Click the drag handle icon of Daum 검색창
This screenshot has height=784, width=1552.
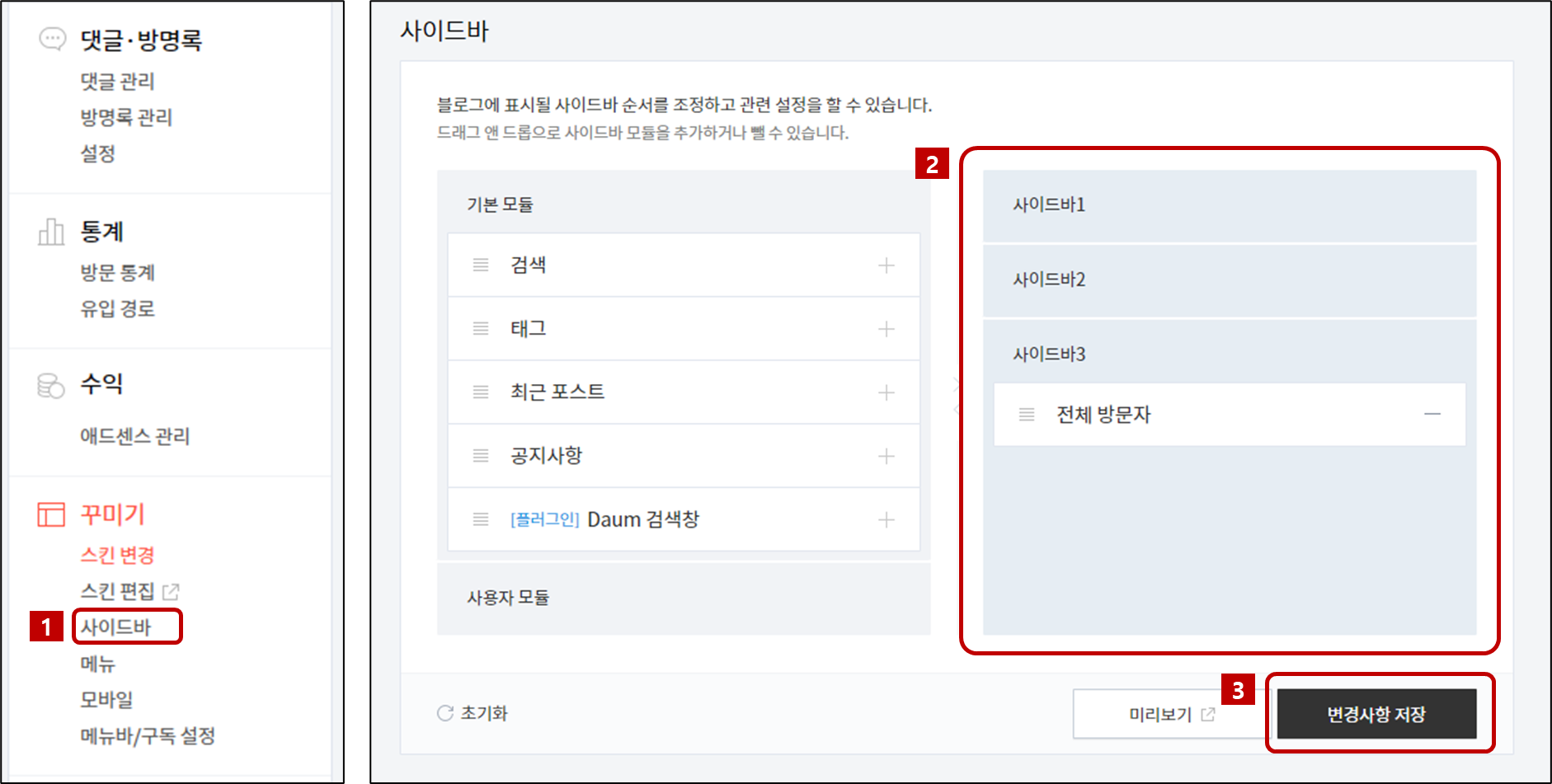481,519
